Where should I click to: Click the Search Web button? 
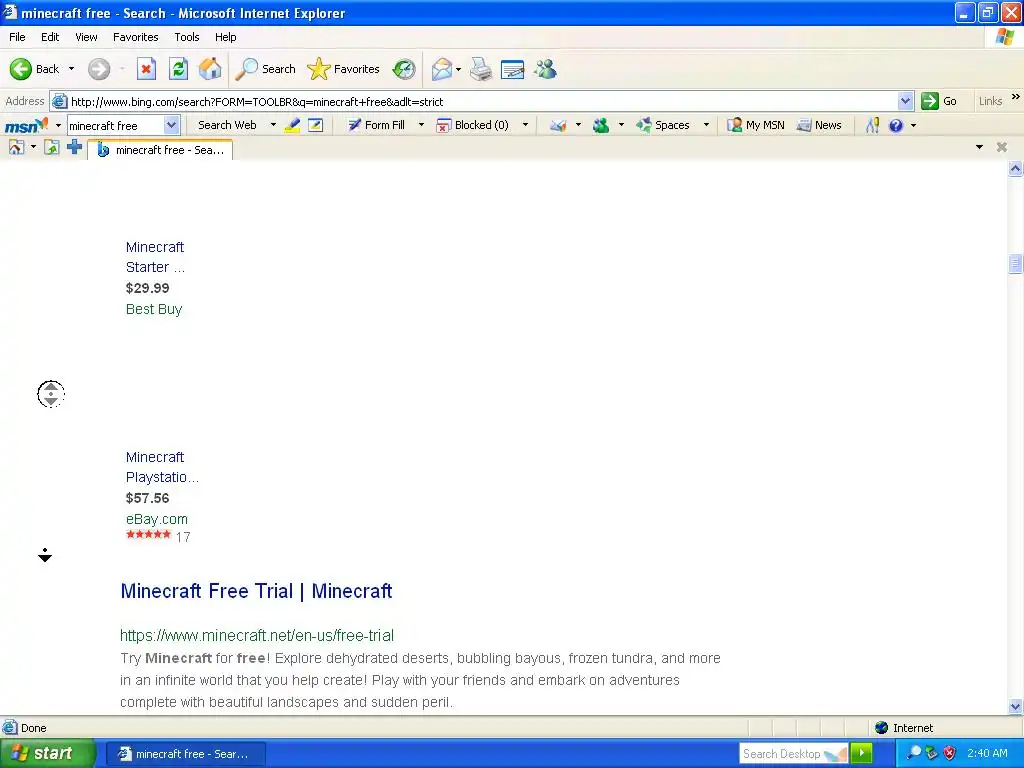(x=227, y=125)
